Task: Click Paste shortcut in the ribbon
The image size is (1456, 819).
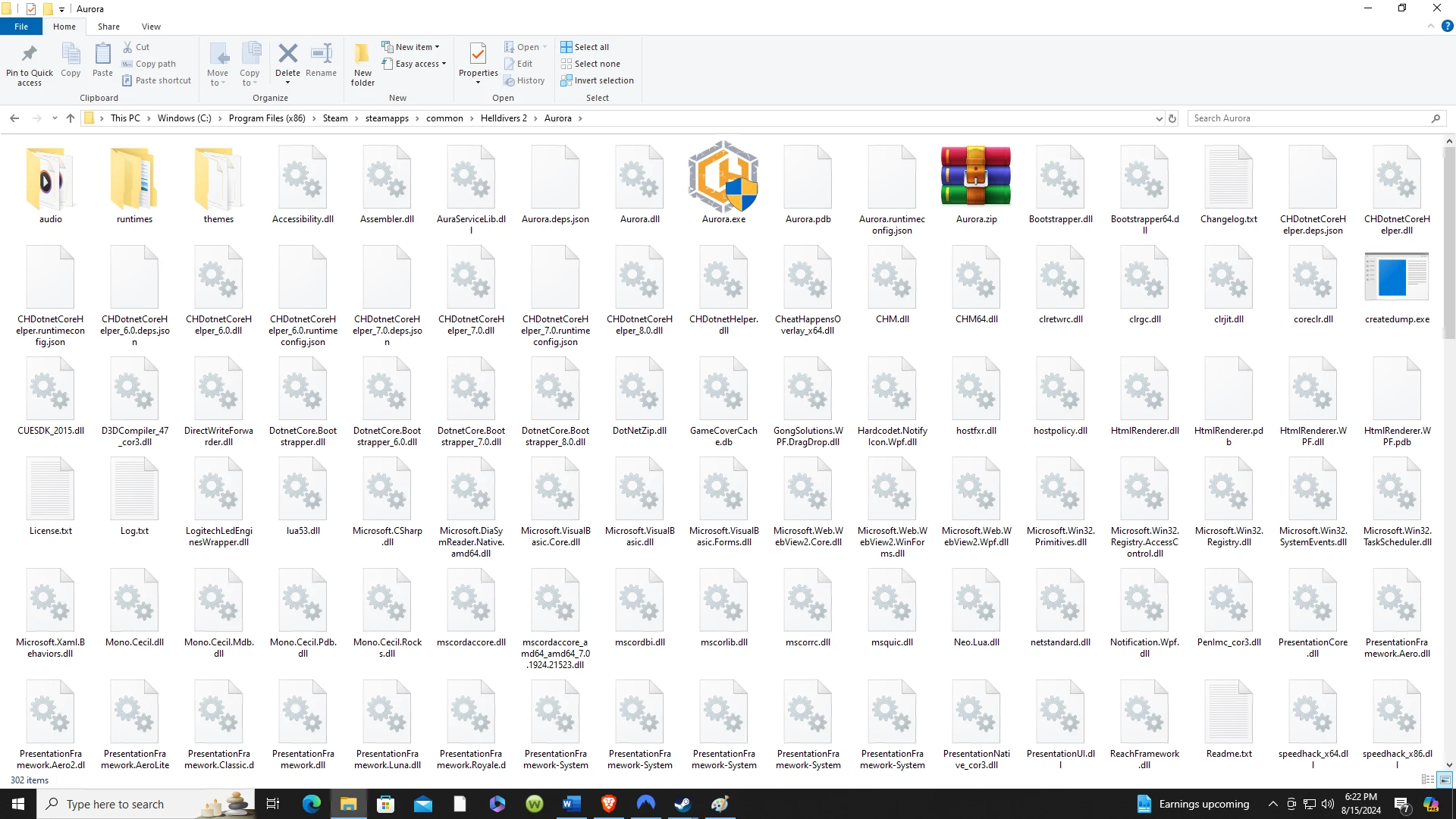Action: [157, 80]
